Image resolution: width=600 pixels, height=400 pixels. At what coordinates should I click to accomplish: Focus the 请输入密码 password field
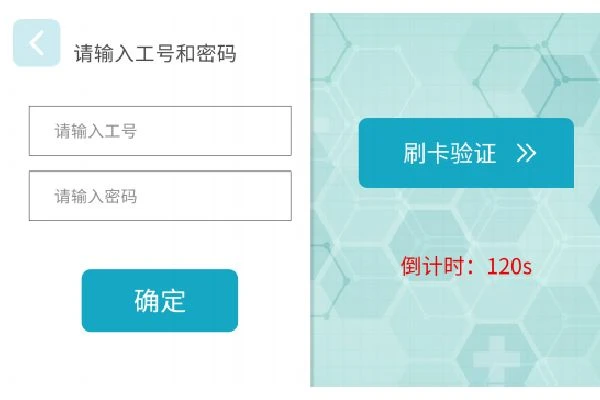[x=160, y=196]
